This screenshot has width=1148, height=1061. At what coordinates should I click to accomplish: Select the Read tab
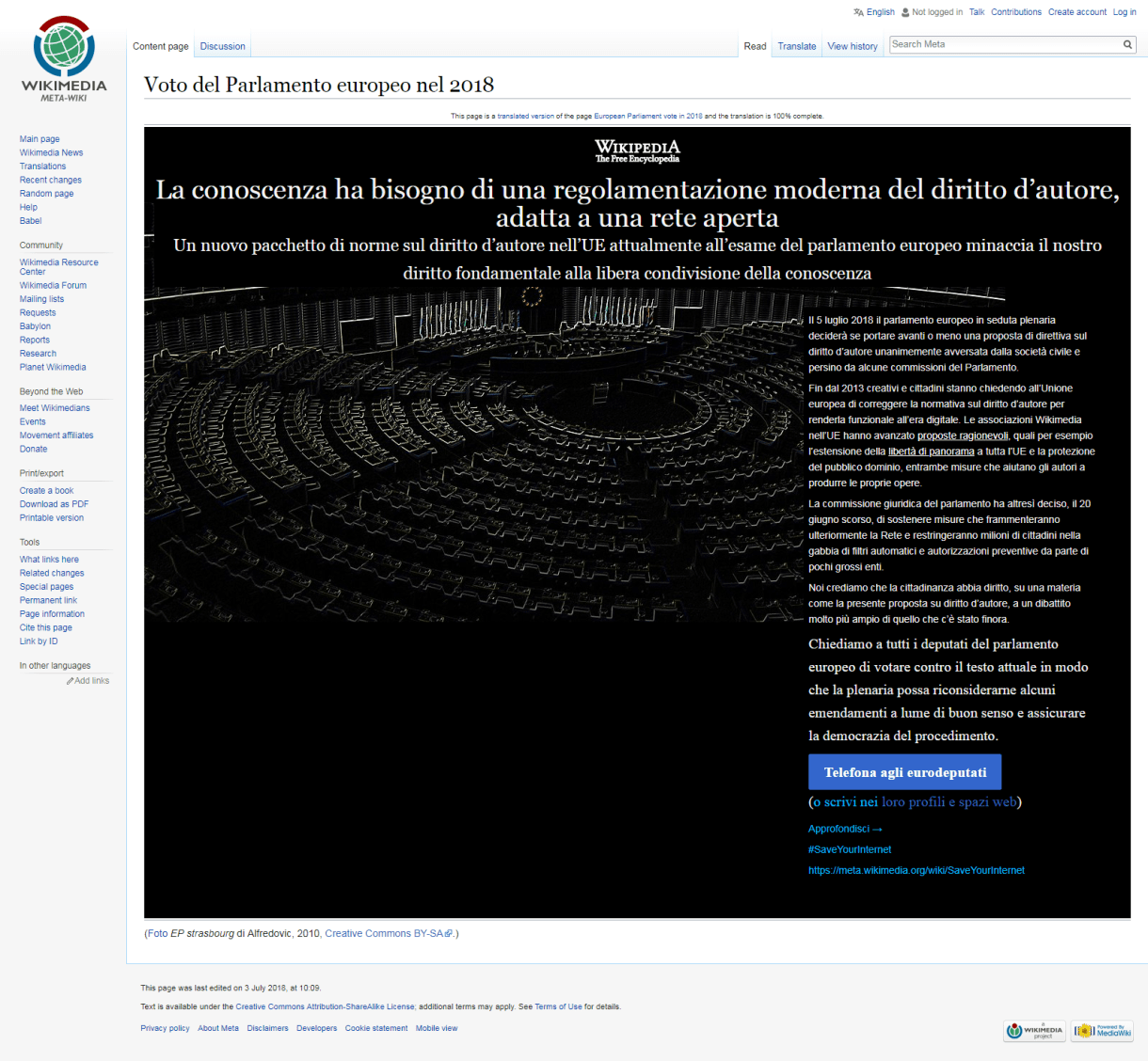[x=755, y=46]
